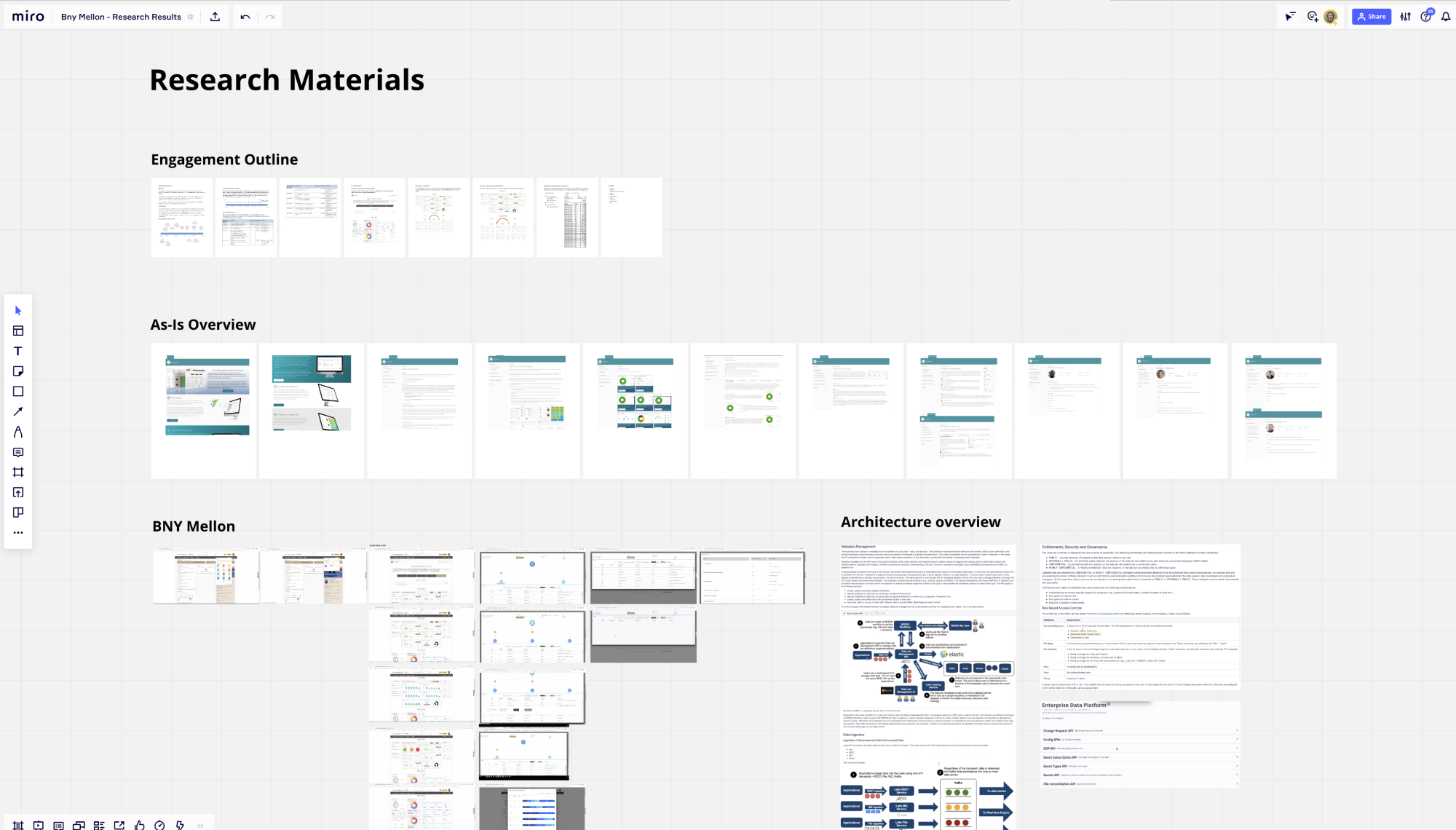Redo the last action
Screen dimensions: 1456x830
[x=270, y=17]
